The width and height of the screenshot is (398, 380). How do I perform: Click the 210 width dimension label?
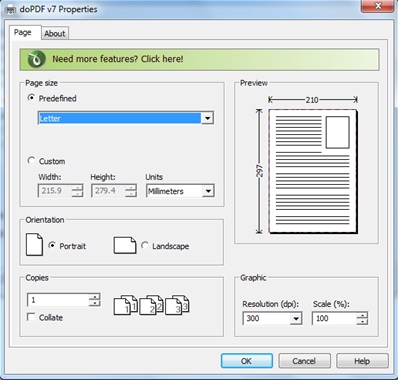click(312, 100)
